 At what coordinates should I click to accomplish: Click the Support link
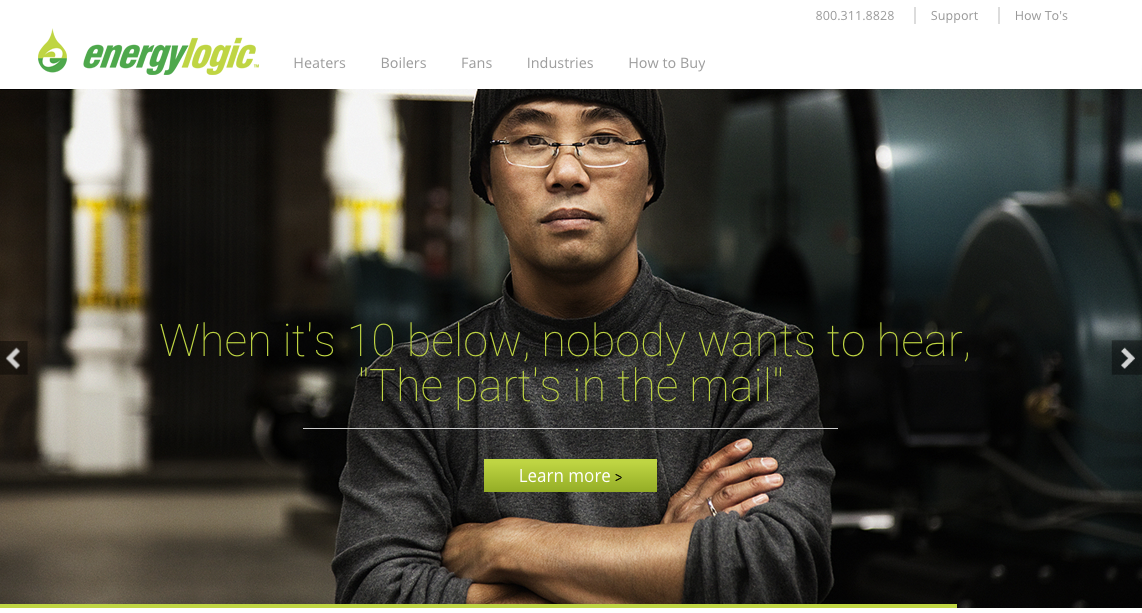tap(953, 16)
